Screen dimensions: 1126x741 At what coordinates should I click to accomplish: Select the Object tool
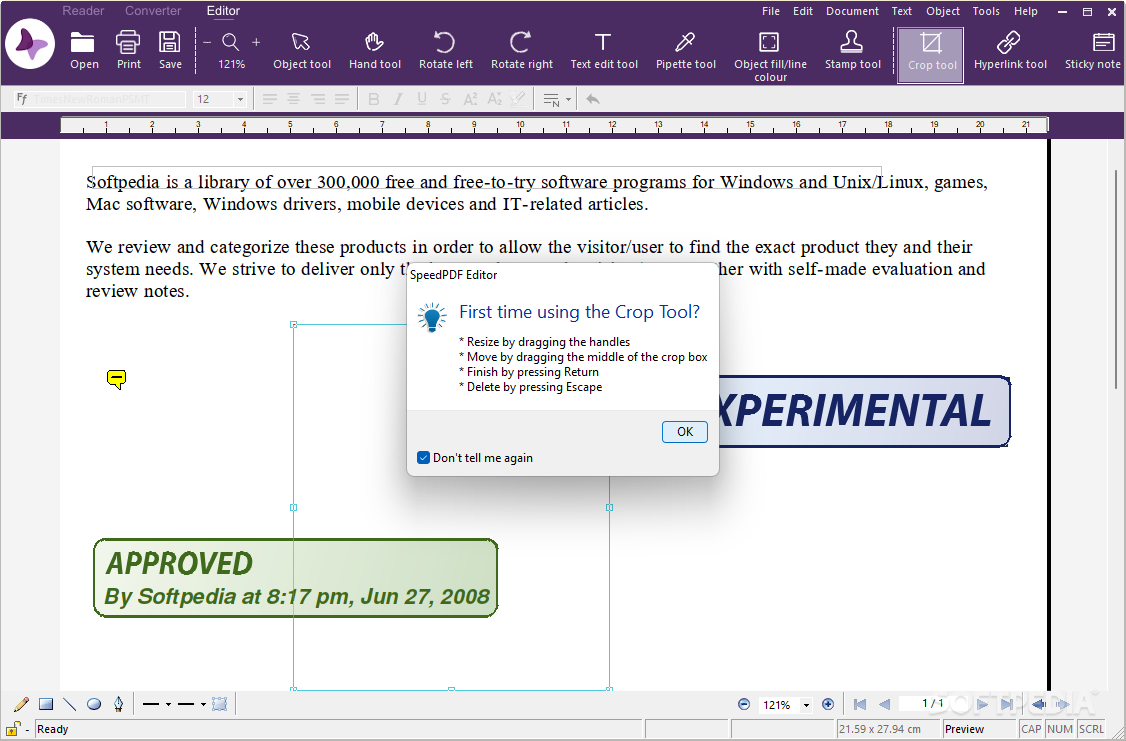[302, 50]
